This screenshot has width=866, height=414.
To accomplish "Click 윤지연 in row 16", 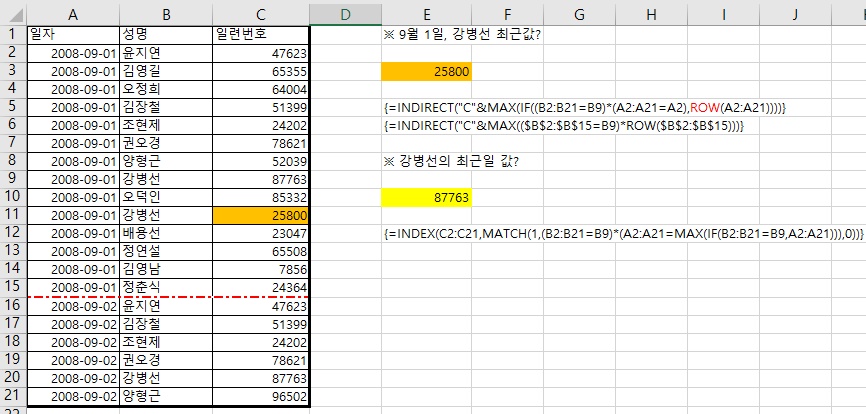I will (165, 305).
